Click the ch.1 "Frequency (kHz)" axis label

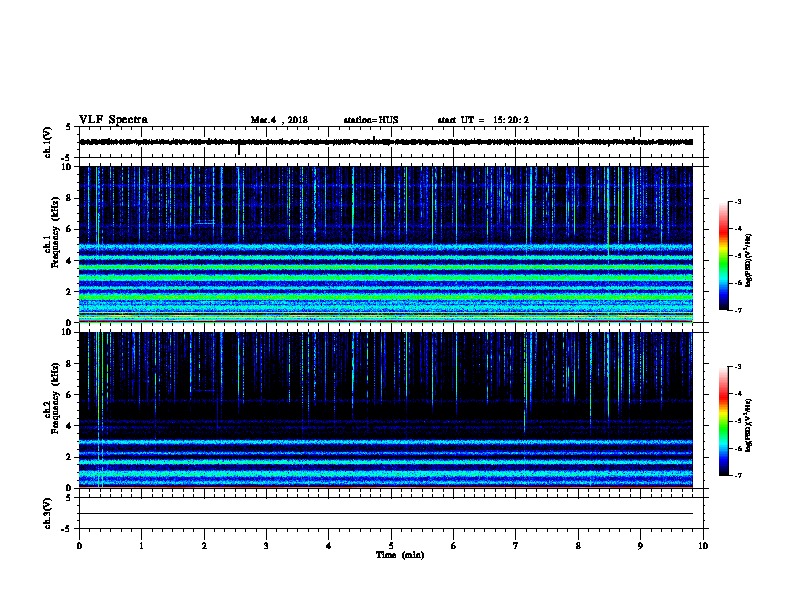pos(55,232)
